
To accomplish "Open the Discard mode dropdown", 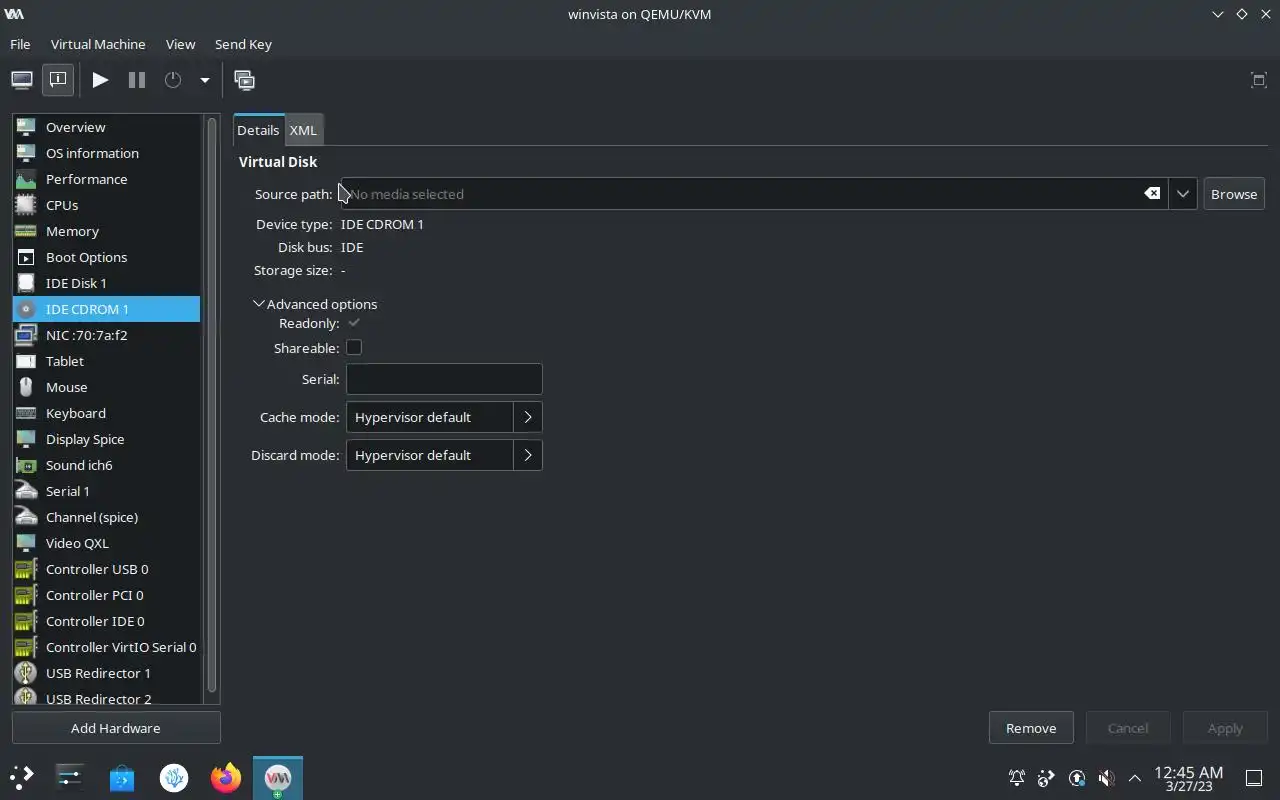I will coord(444,455).
